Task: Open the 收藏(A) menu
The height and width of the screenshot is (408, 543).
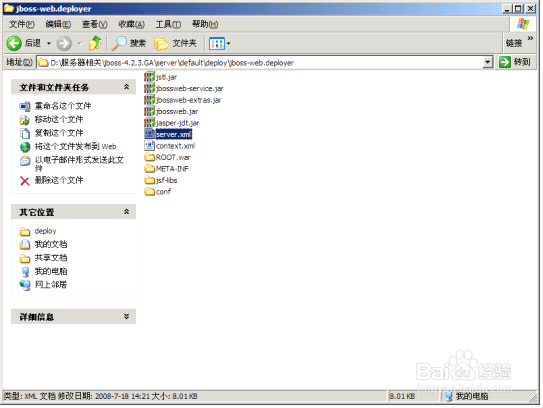Action: click(131, 24)
